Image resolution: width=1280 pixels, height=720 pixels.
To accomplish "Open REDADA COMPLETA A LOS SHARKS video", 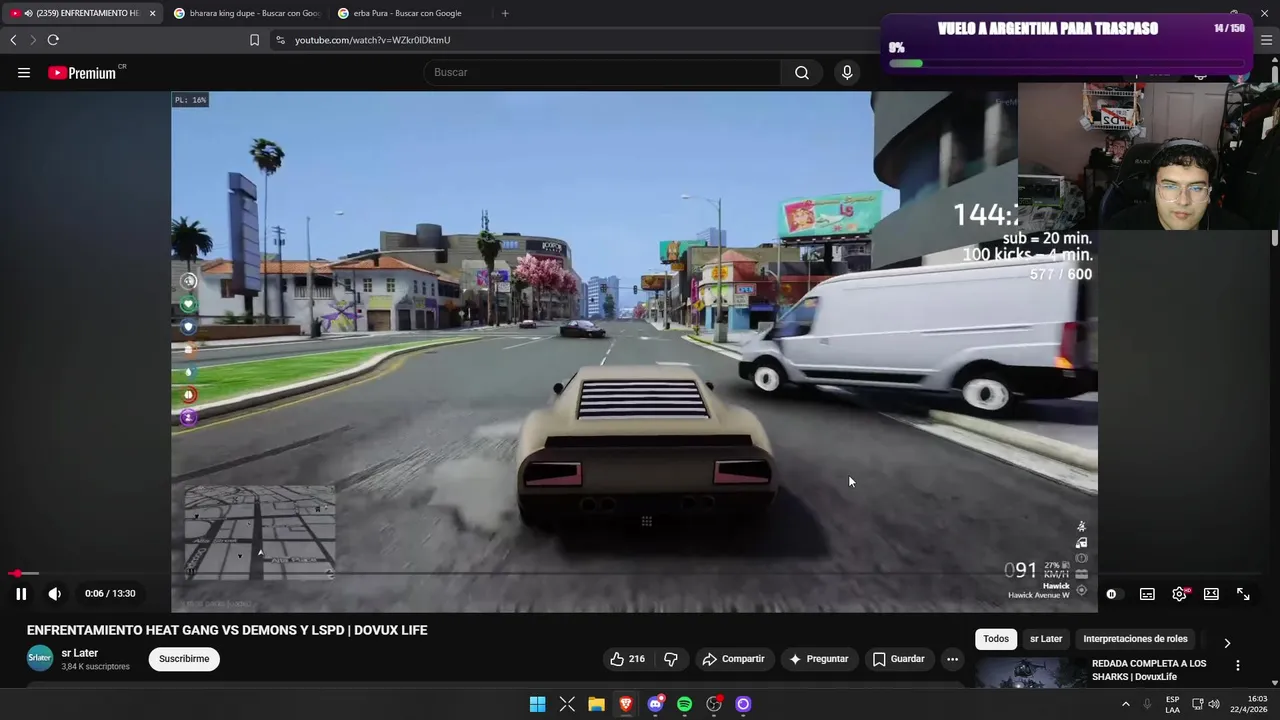I will pyautogui.click(x=1149, y=670).
